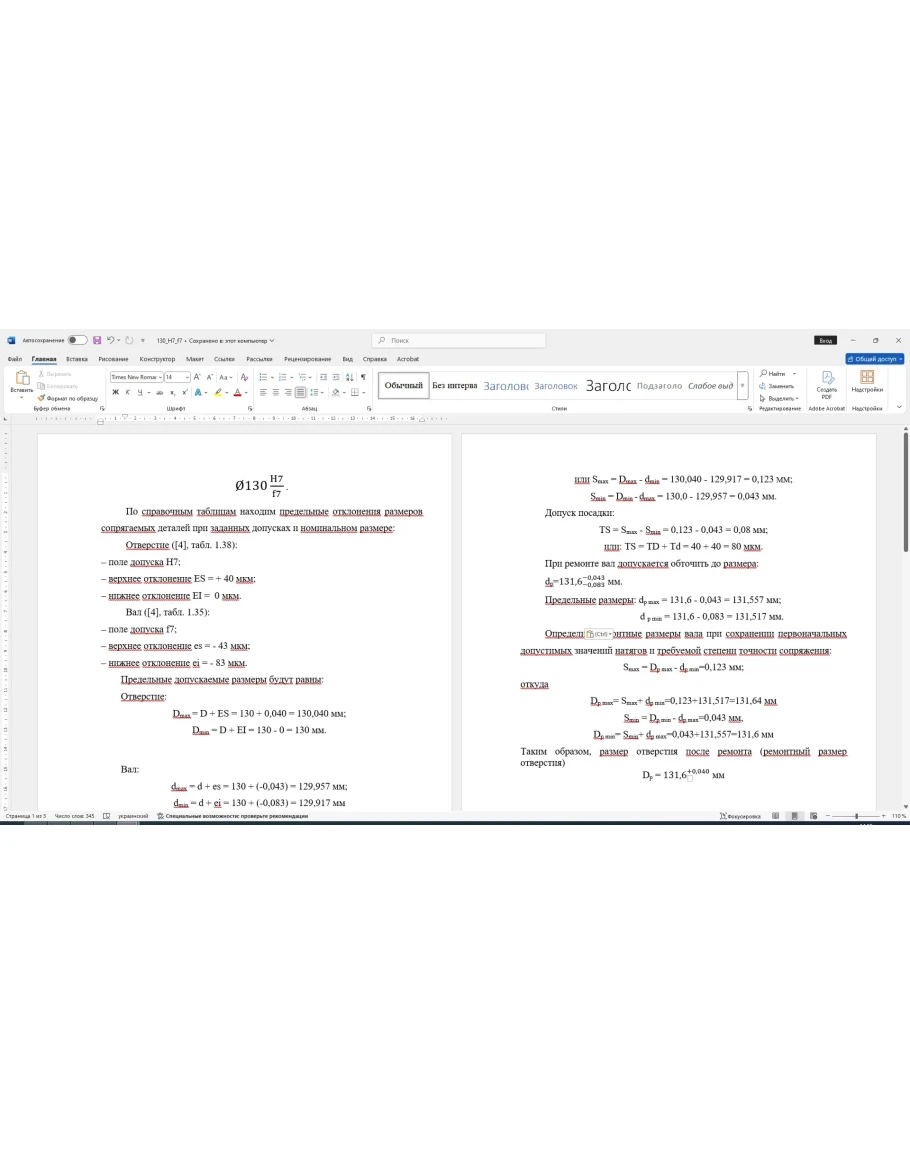910x1155 pixels.
Task: Show paragraph marks with pilcrow icon
Action: point(363,377)
